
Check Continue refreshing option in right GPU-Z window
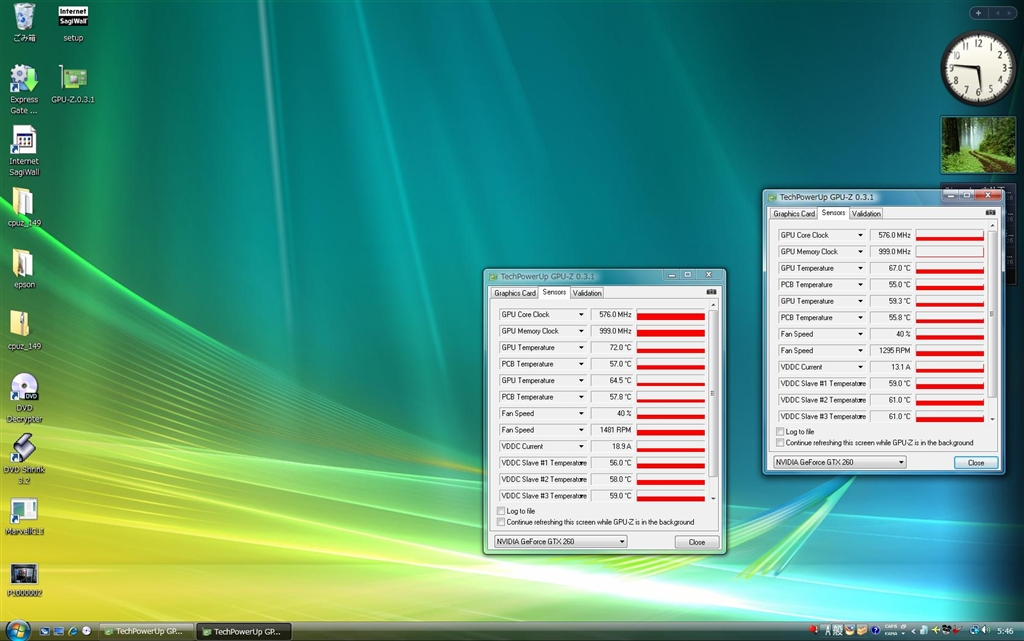780,442
